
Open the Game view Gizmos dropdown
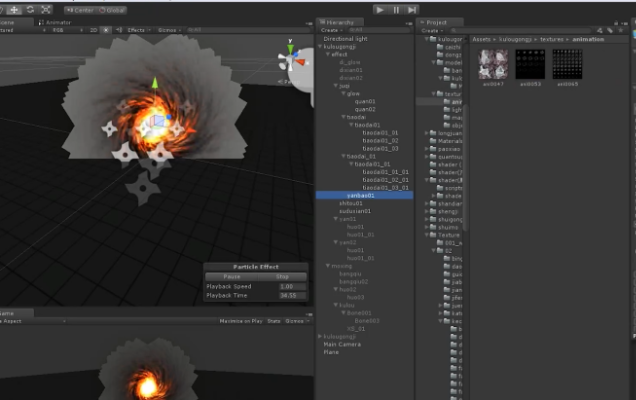tap(297, 321)
